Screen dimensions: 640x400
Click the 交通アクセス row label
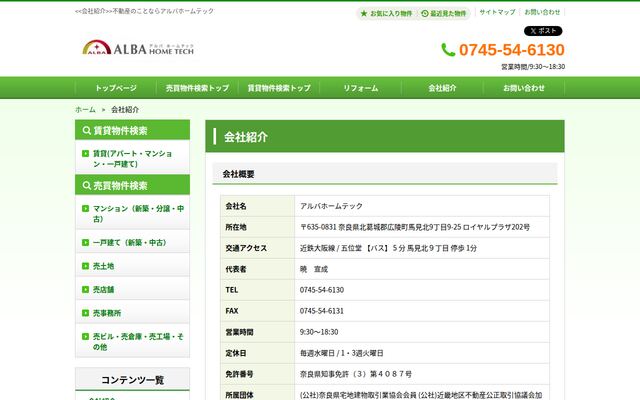[246, 248]
